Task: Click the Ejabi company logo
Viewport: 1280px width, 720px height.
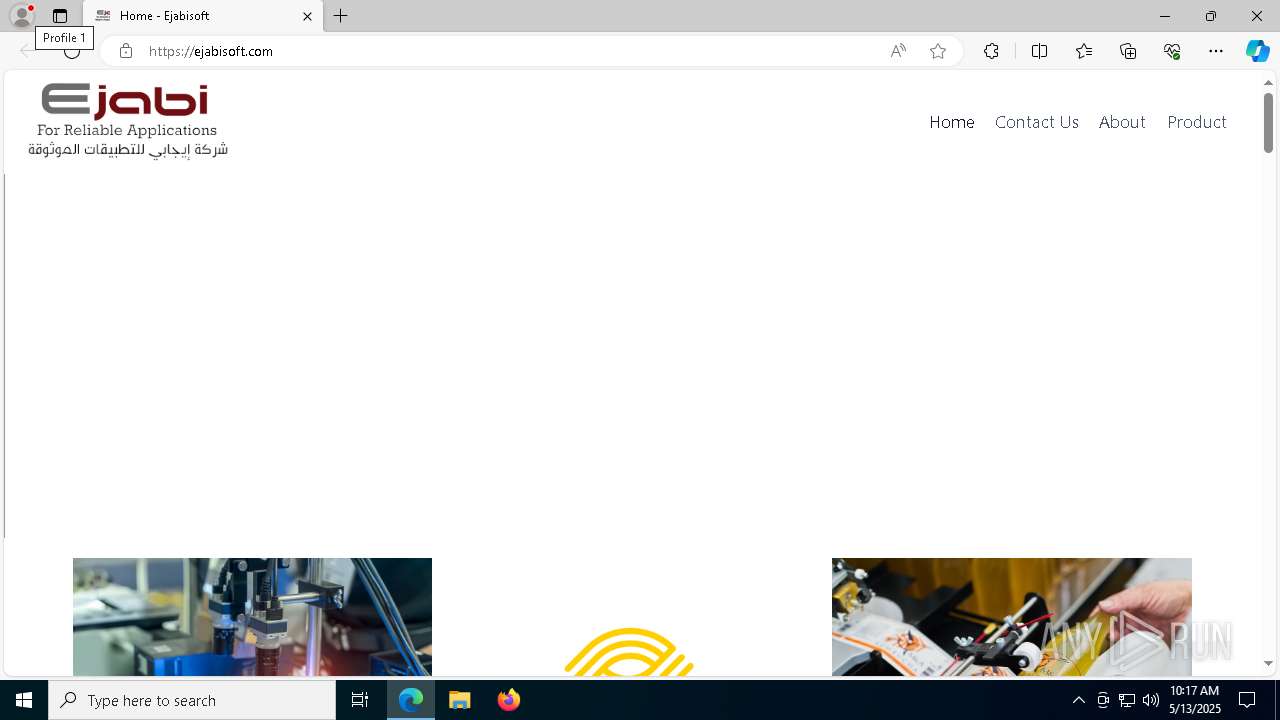Action: pyautogui.click(x=128, y=120)
